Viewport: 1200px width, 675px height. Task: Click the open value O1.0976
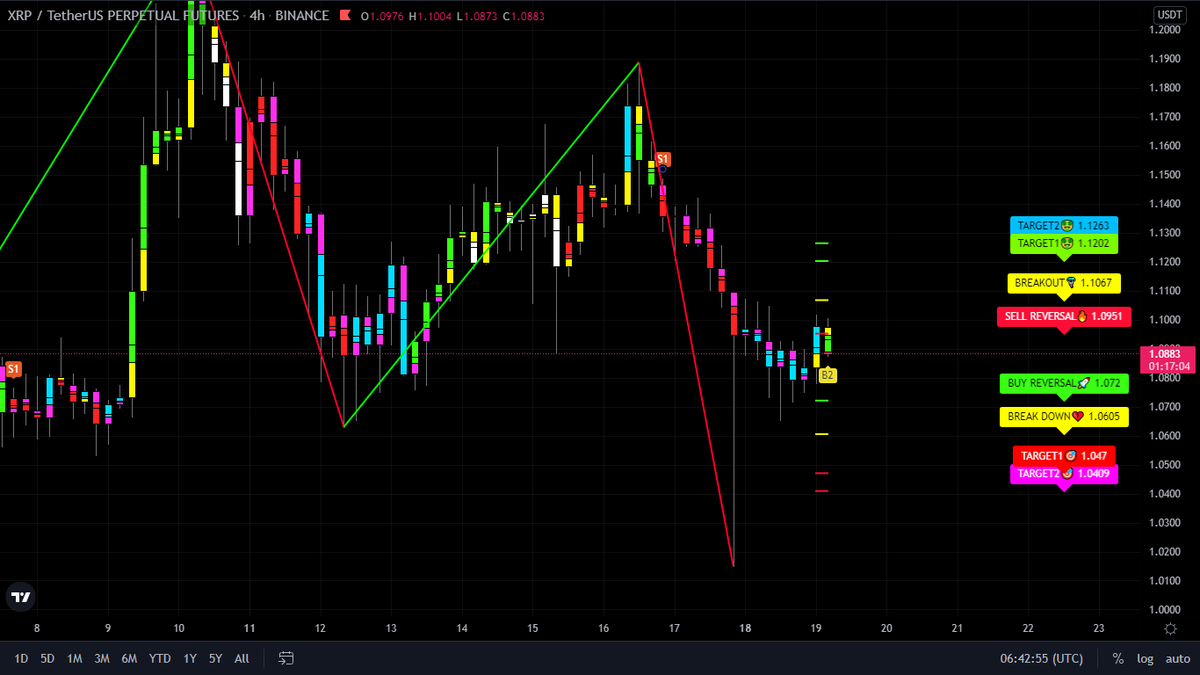point(381,17)
